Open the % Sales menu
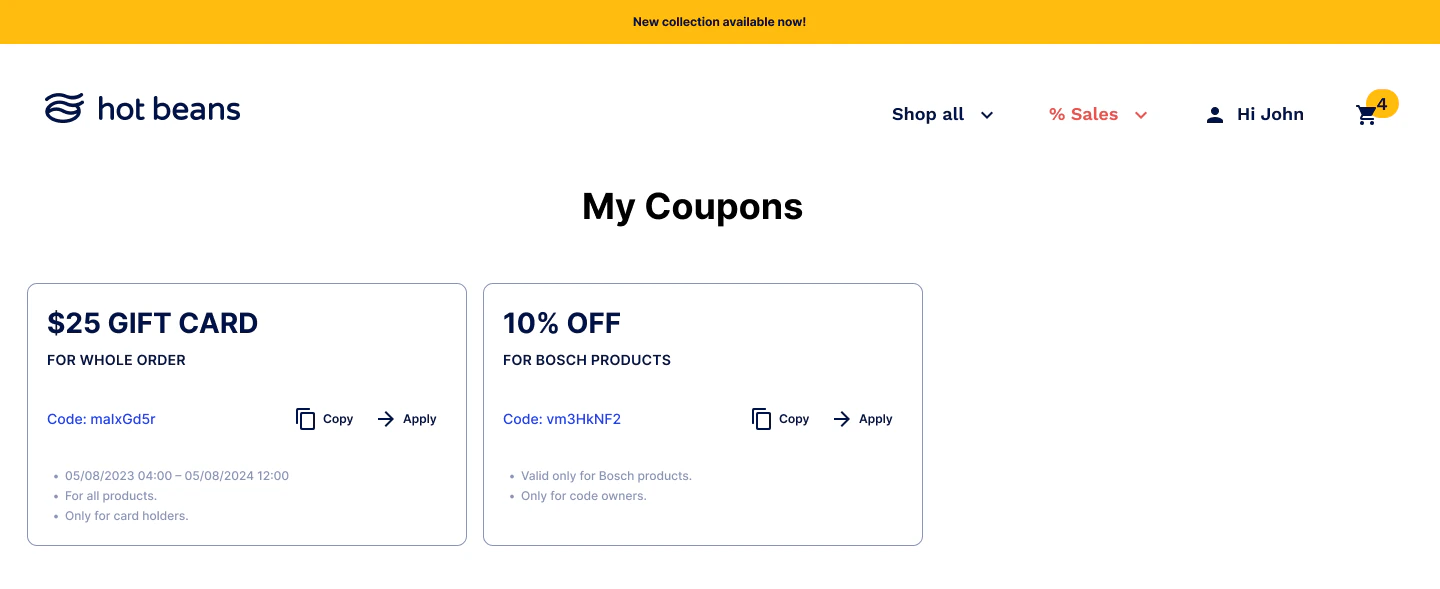The image size is (1440, 589). click(x=1083, y=114)
